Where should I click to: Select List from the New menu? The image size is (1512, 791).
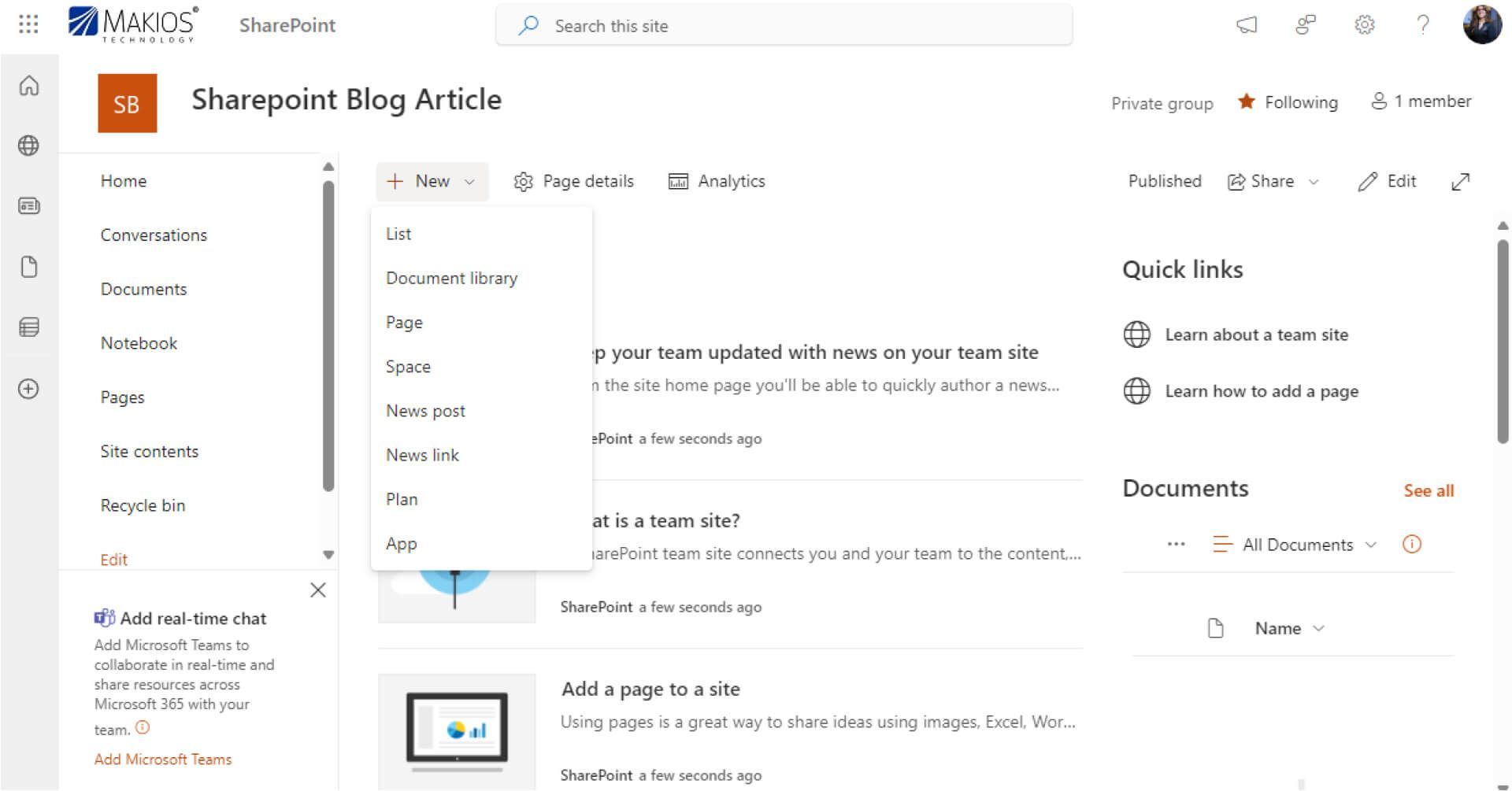point(481,234)
